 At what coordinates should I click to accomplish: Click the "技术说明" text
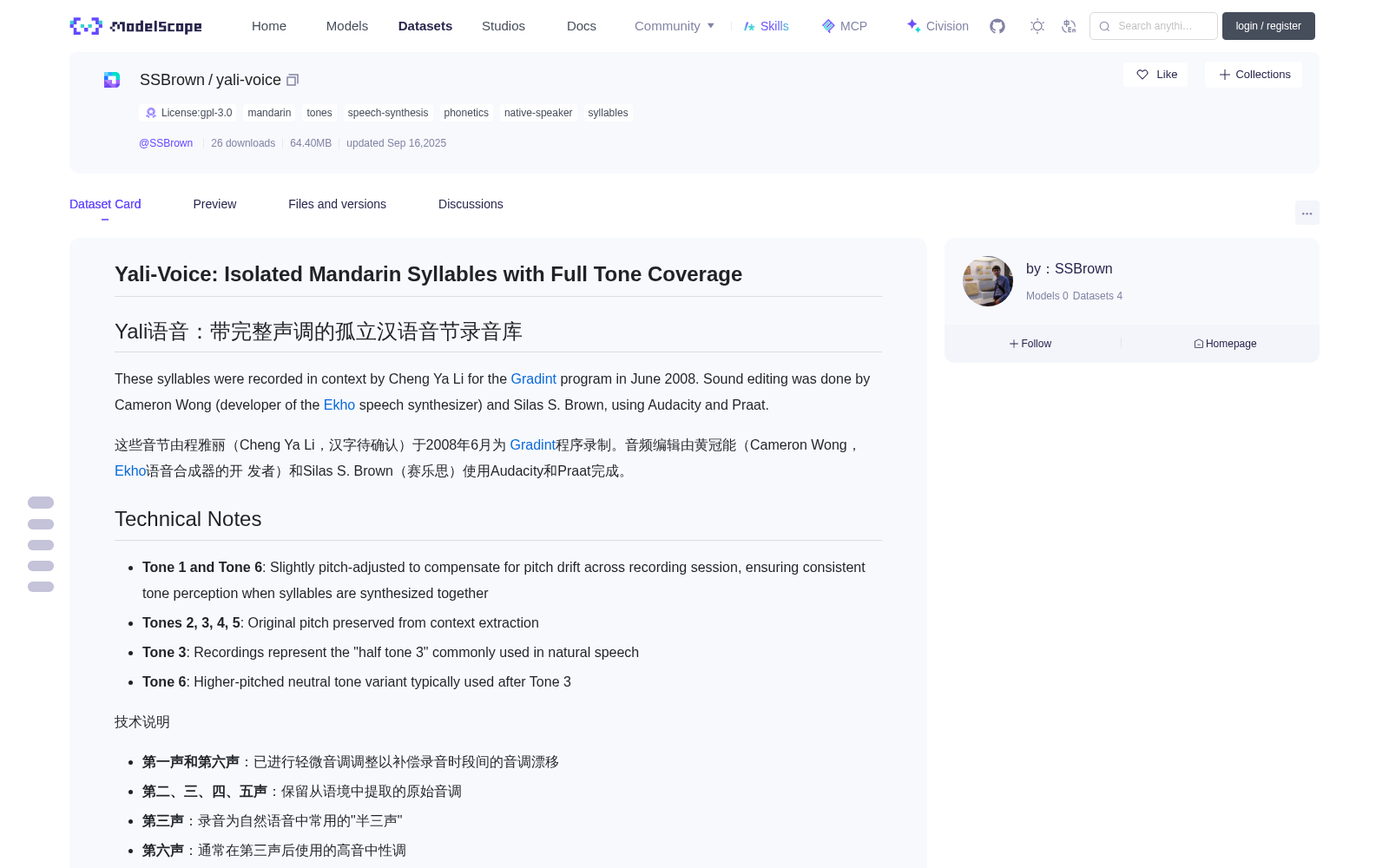click(x=142, y=722)
